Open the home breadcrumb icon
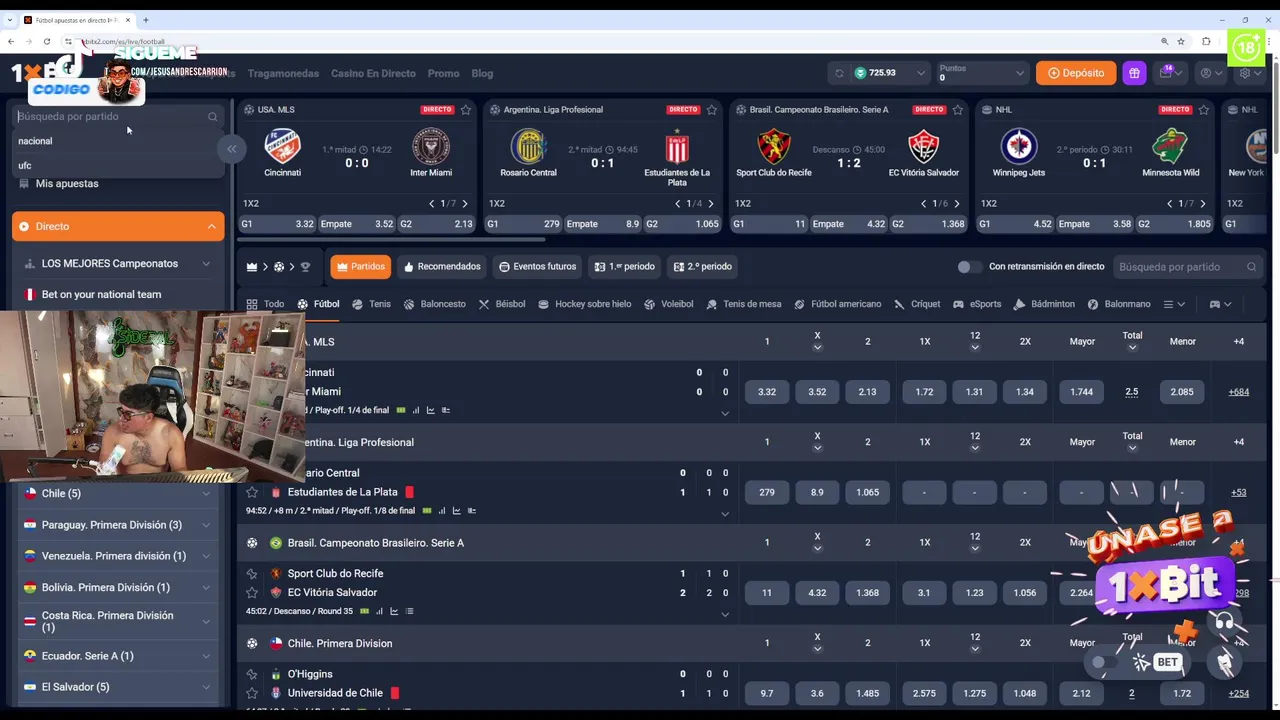This screenshot has width=1280, height=720. 252,267
